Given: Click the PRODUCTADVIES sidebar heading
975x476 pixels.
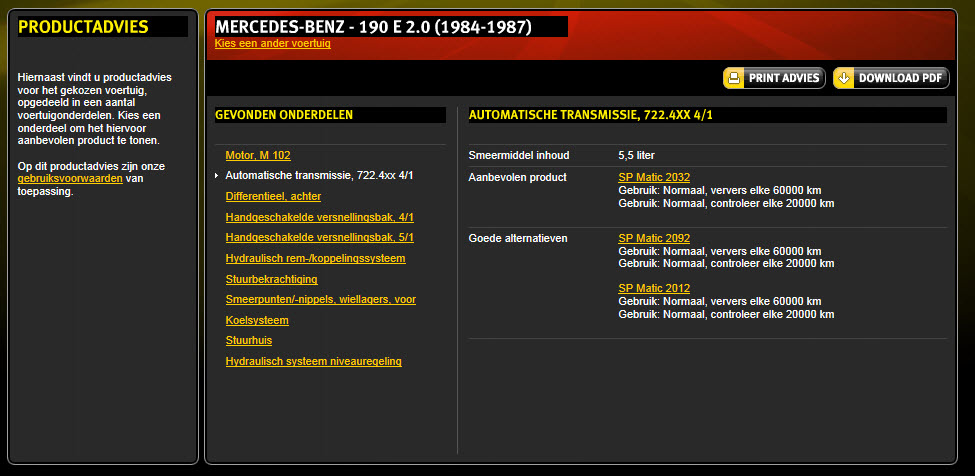Looking at the screenshot, I should pos(83,27).
